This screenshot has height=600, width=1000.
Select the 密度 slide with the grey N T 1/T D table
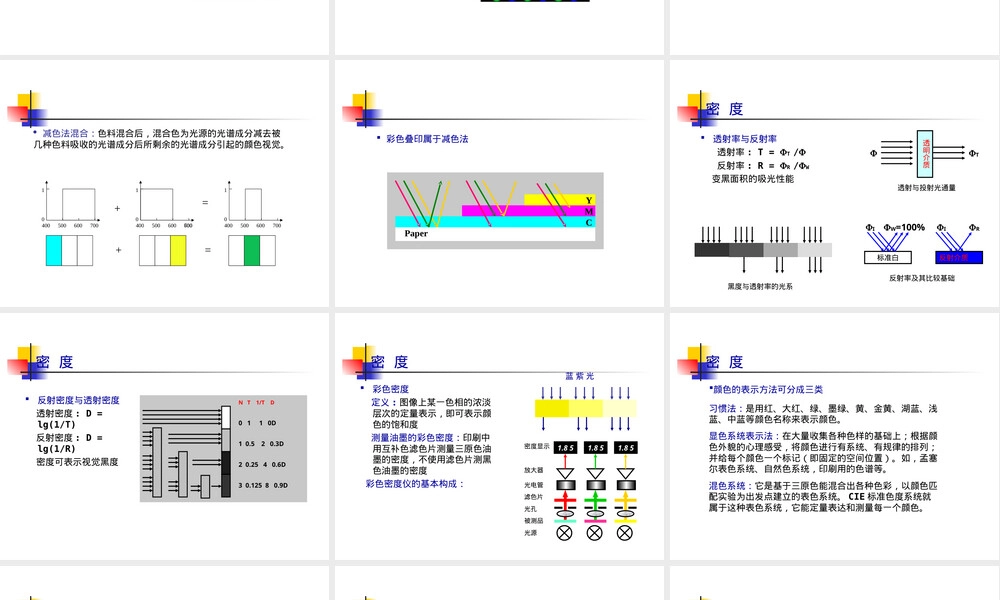click(x=165, y=436)
